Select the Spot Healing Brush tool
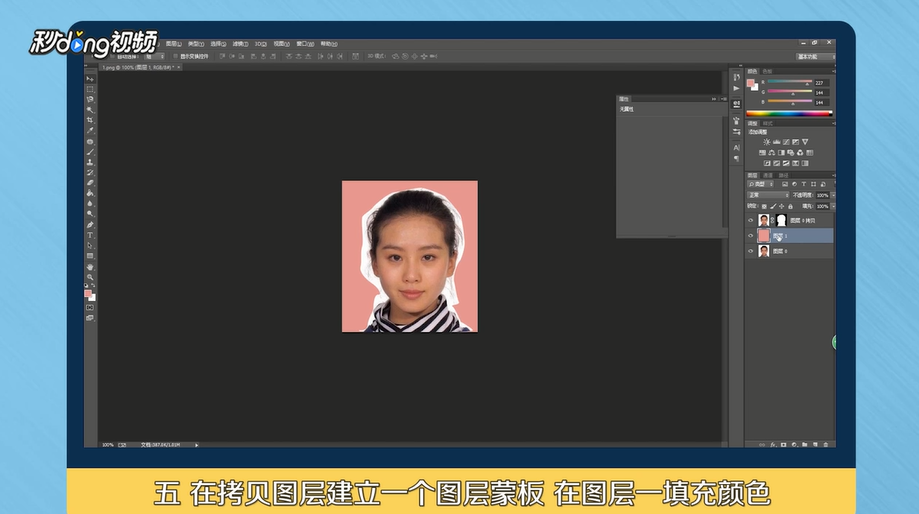Screen dimensions: 919x514 (90, 142)
